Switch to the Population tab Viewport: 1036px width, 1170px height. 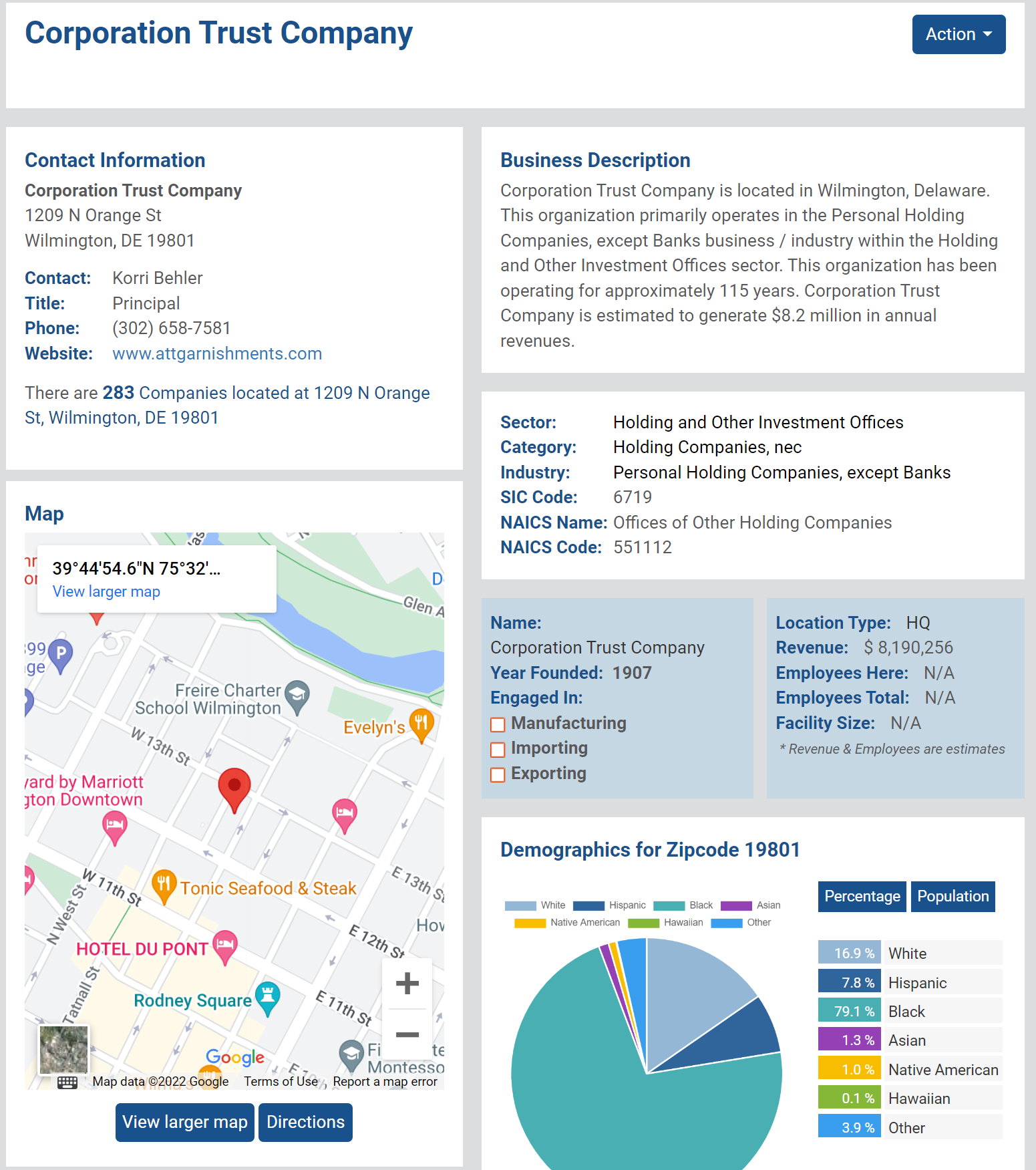tap(953, 897)
